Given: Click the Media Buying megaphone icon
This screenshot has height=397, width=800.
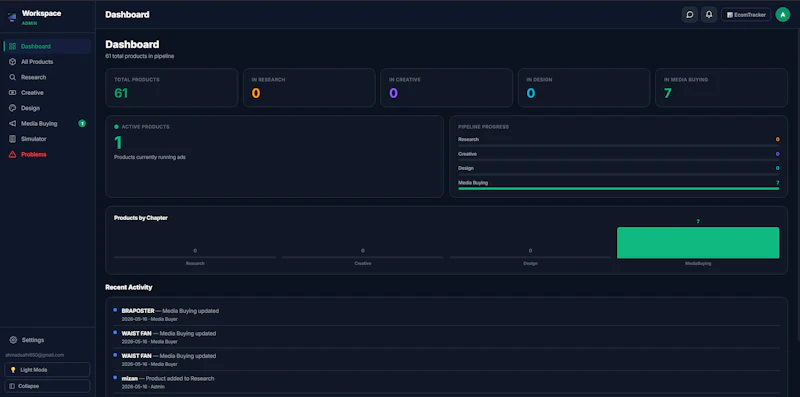Looking at the screenshot, I should click(x=12, y=123).
